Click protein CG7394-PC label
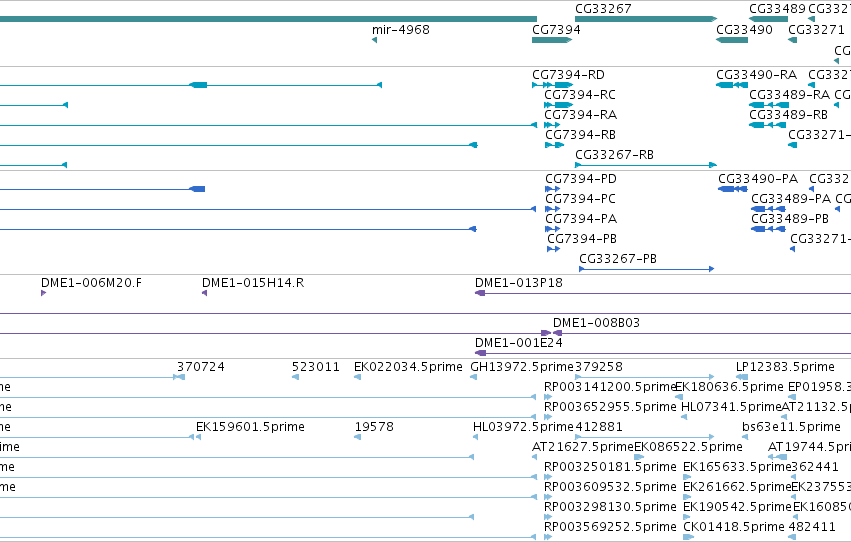The image size is (851, 542). click(581, 199)
